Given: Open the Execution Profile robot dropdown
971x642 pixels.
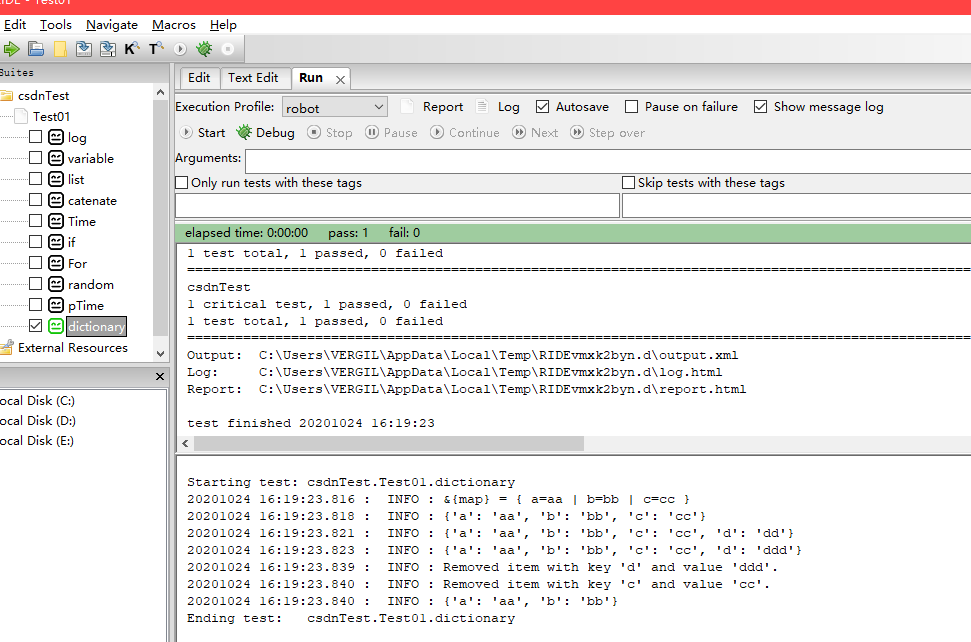Looking at the screenshot, I should click(x=335, y=107).
